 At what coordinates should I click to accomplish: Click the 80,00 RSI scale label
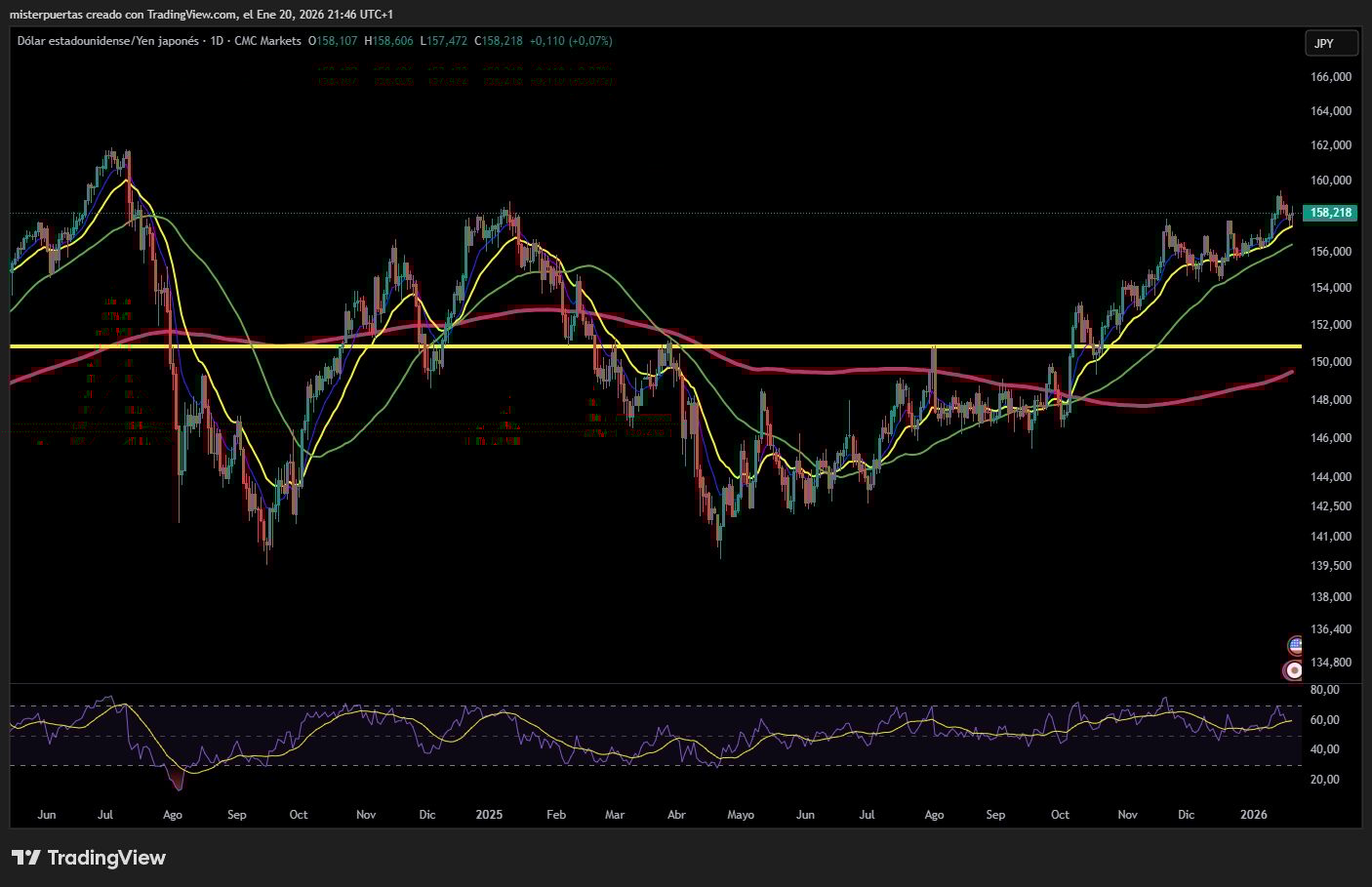pyautogui.click(x=1324, y=690)
